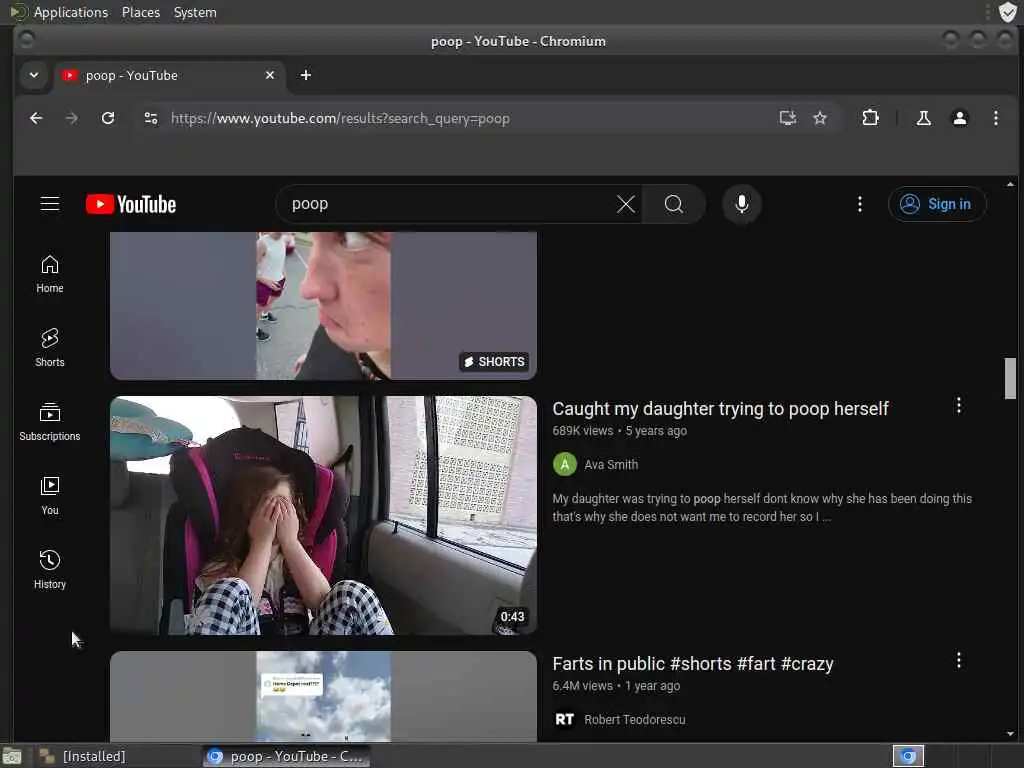Click the video description text 'My daughter was trying'

[762, 507]
